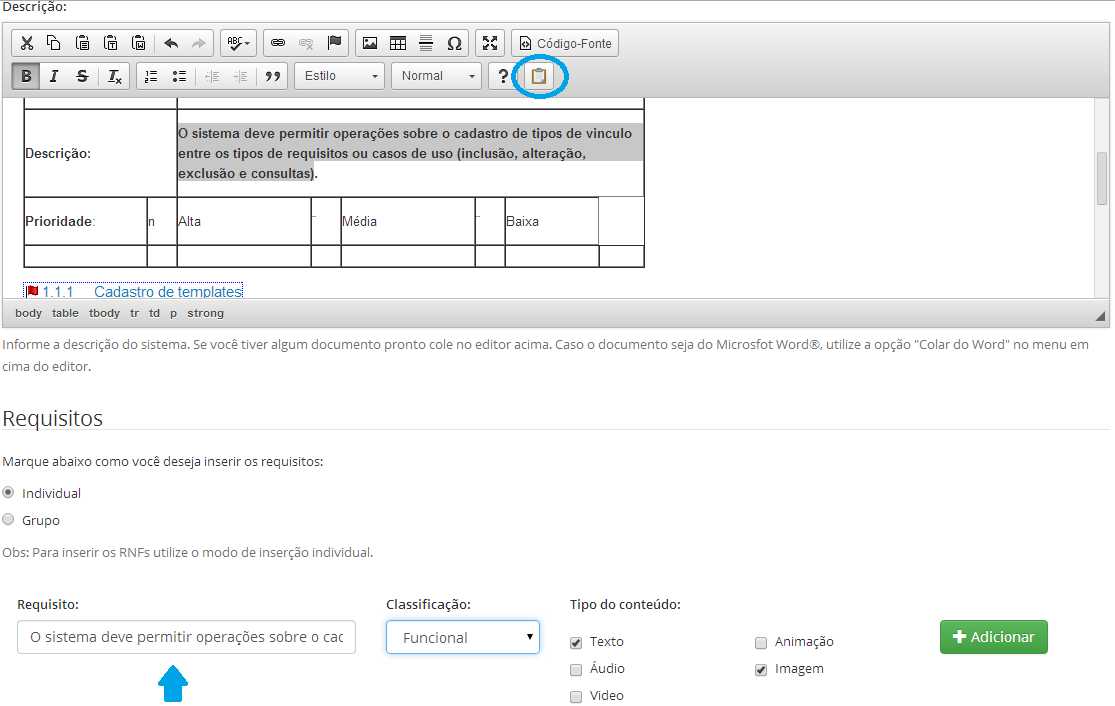This screenshot has height=706, width=1115.
Task: Click the highlighted description text in table
Action: tap(410, 153)
